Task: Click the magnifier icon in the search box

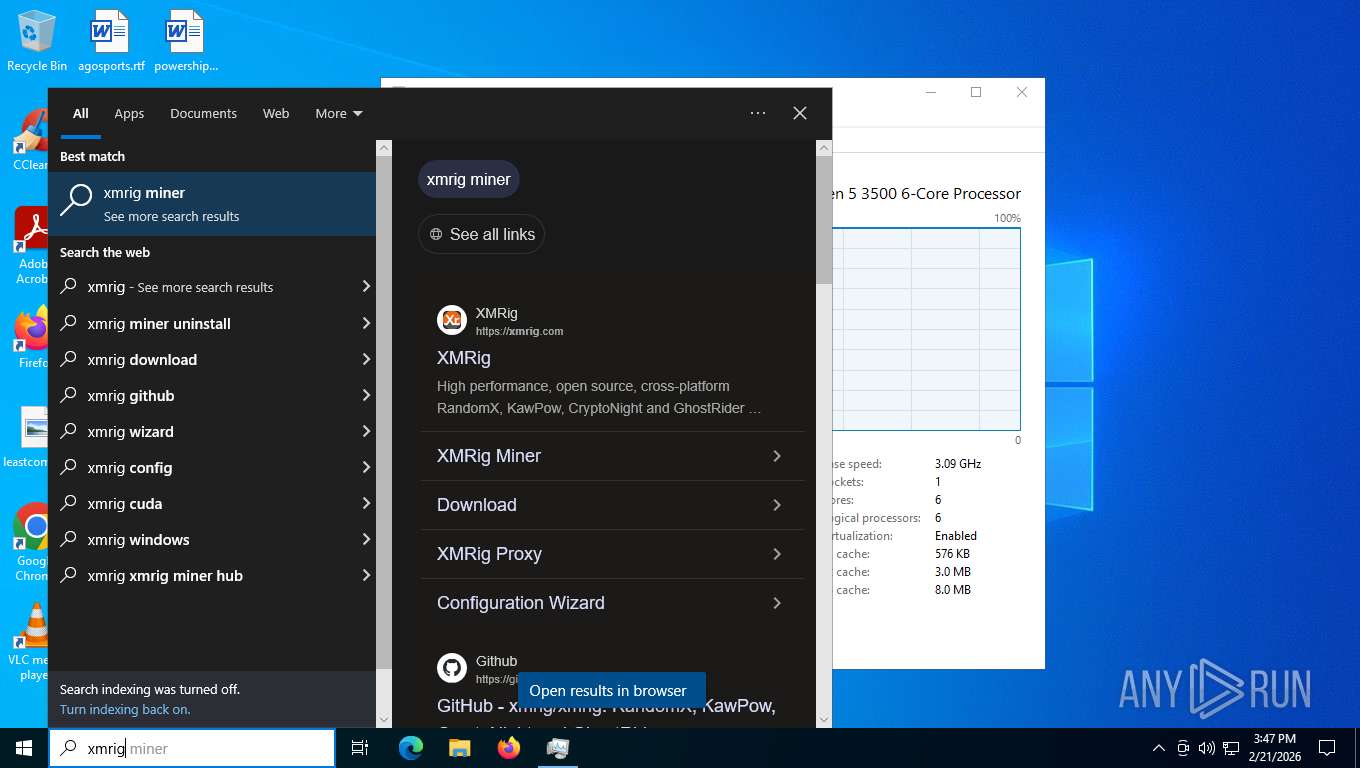Action: [x=68, y=748]
